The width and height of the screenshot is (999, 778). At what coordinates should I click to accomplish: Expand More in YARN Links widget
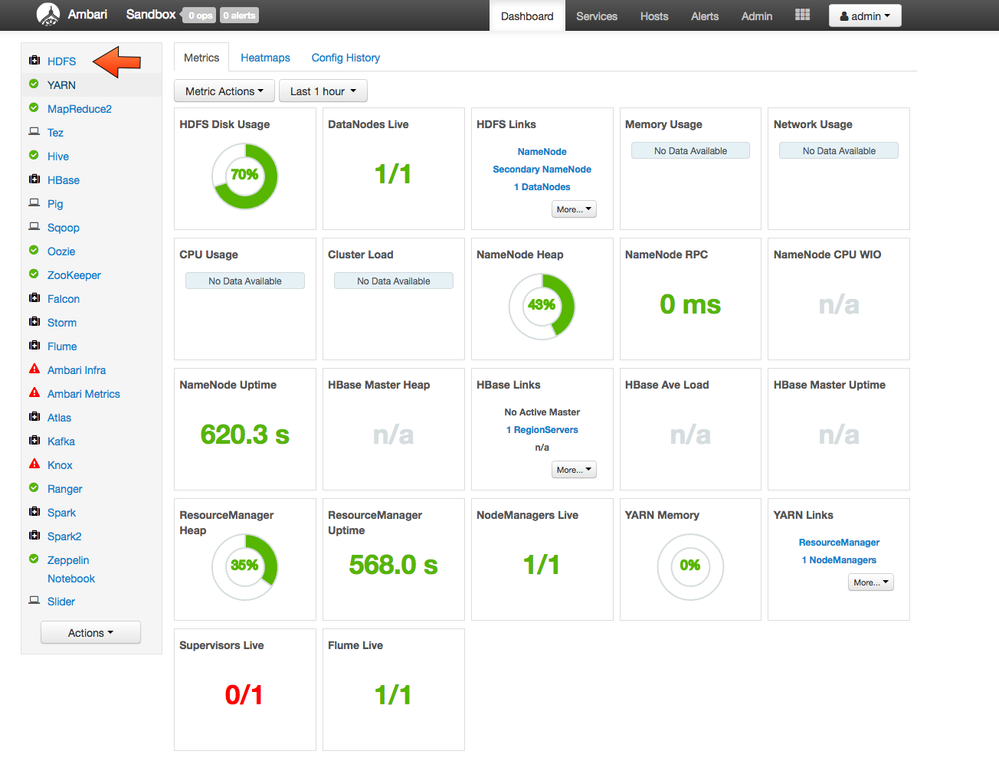[x=871, y=582]
